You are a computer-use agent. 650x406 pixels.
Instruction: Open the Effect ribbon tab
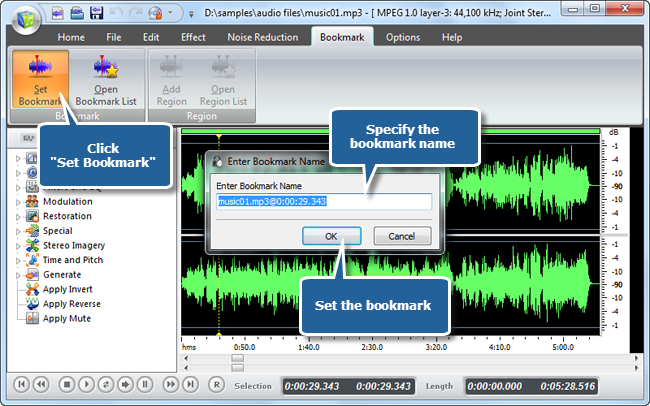tap(193, 37)
